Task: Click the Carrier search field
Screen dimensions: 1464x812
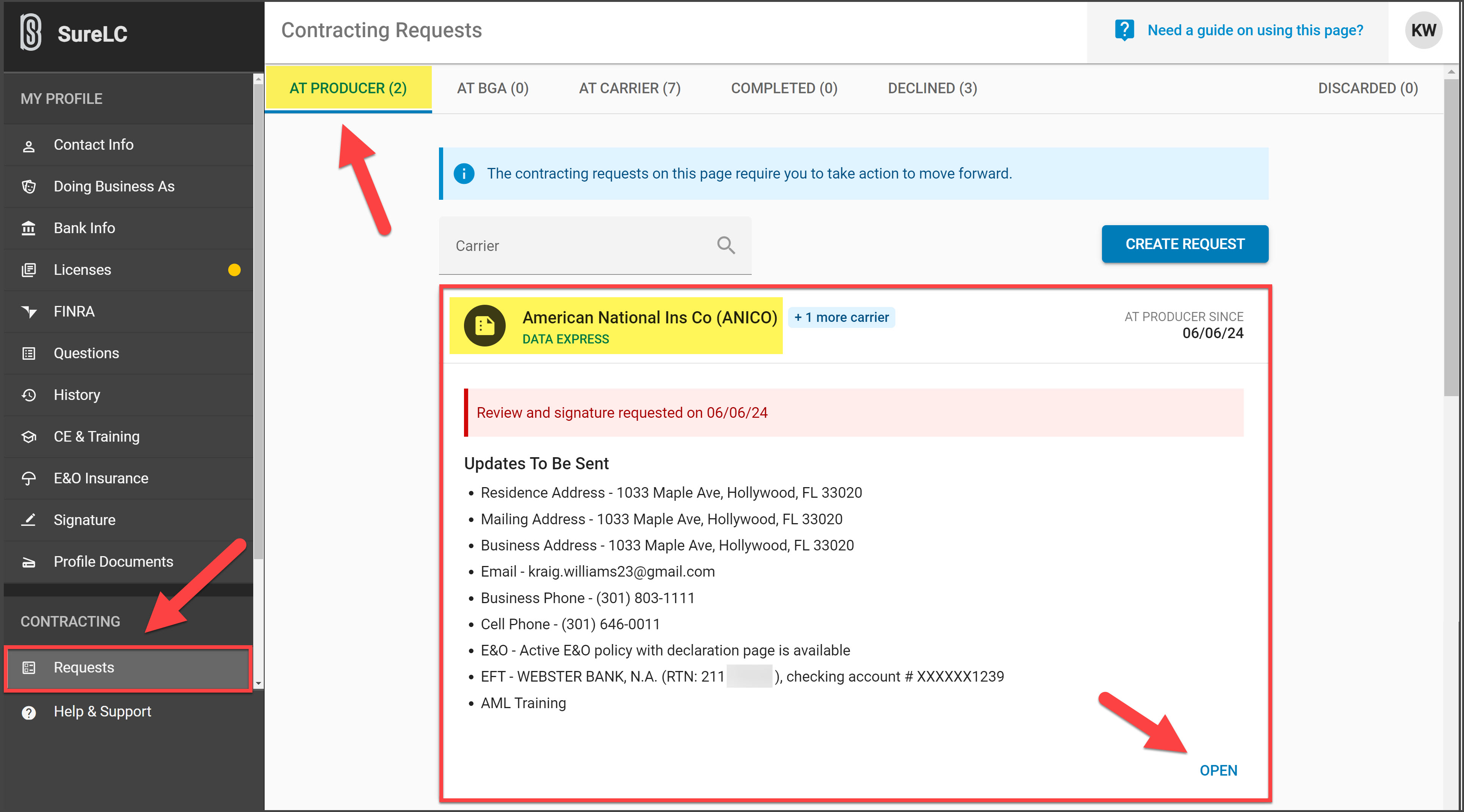Action: (x=595, y=246)
